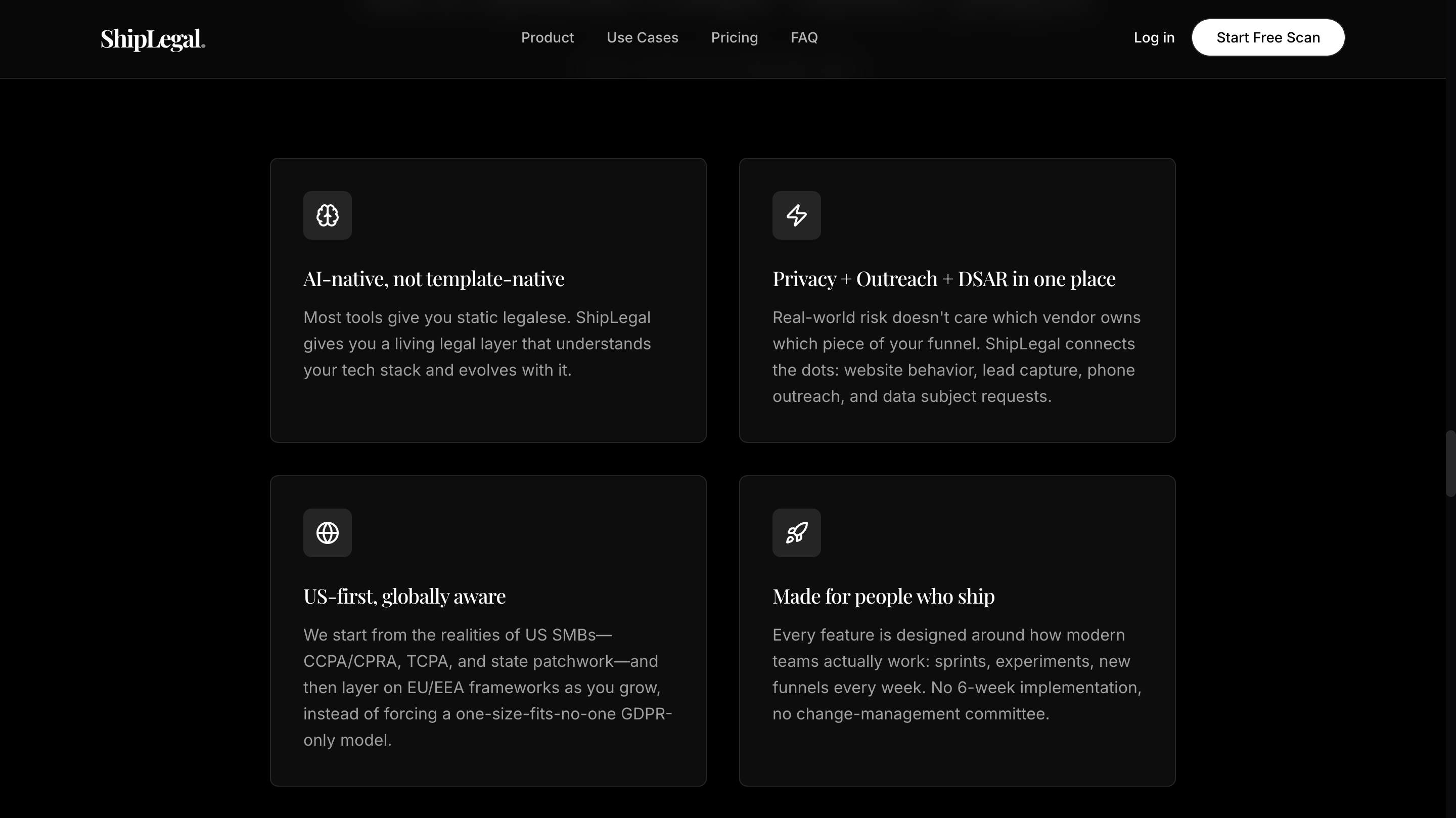Go to Use Cases in navigation

click(642, 37)
